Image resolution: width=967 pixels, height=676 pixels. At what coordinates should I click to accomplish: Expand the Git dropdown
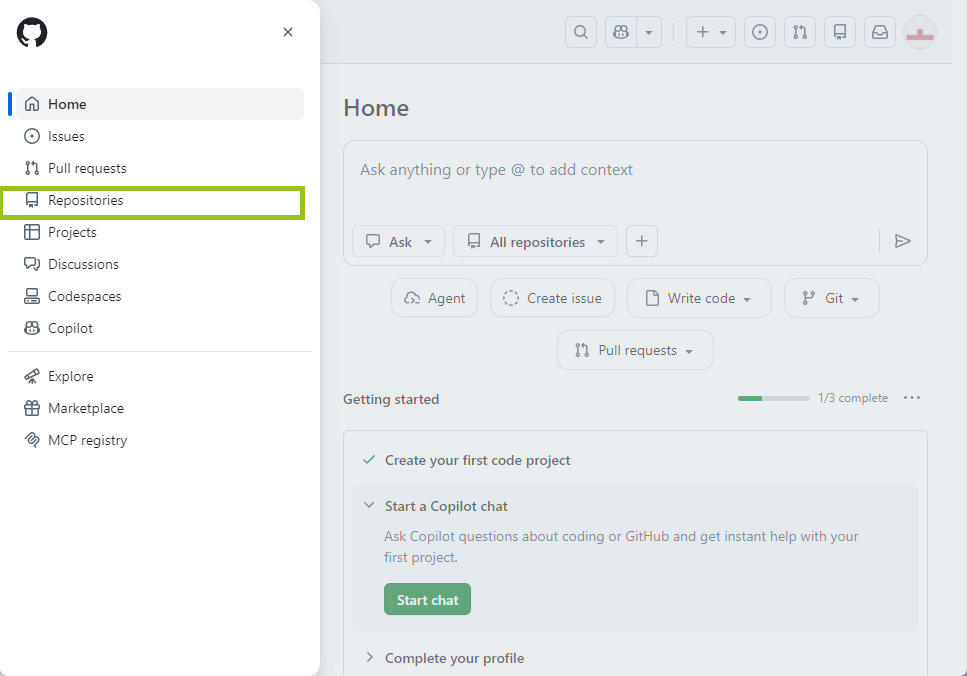[x=831, y=298]
